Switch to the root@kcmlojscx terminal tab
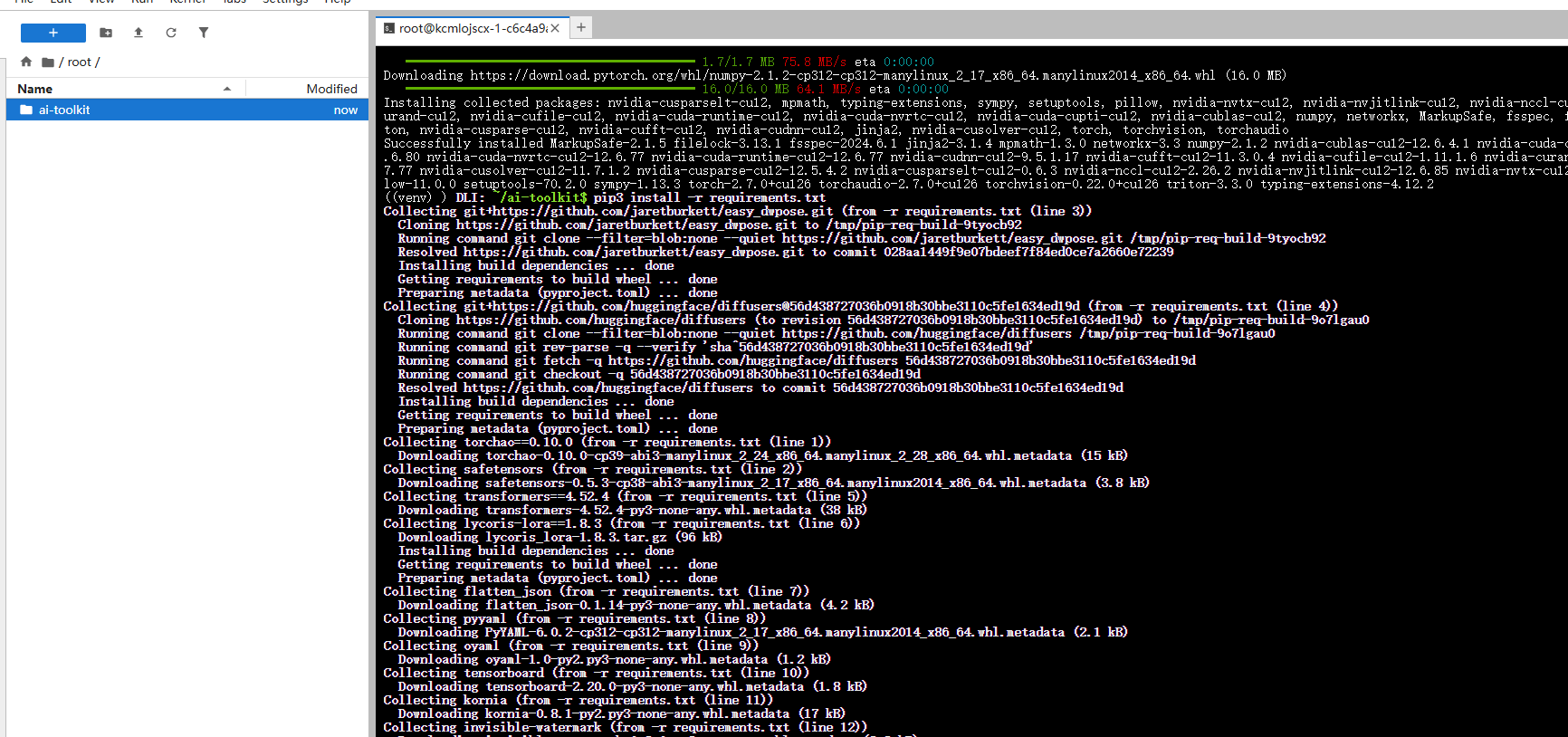This screenshot has width=1568, height=737. (473, 28)
